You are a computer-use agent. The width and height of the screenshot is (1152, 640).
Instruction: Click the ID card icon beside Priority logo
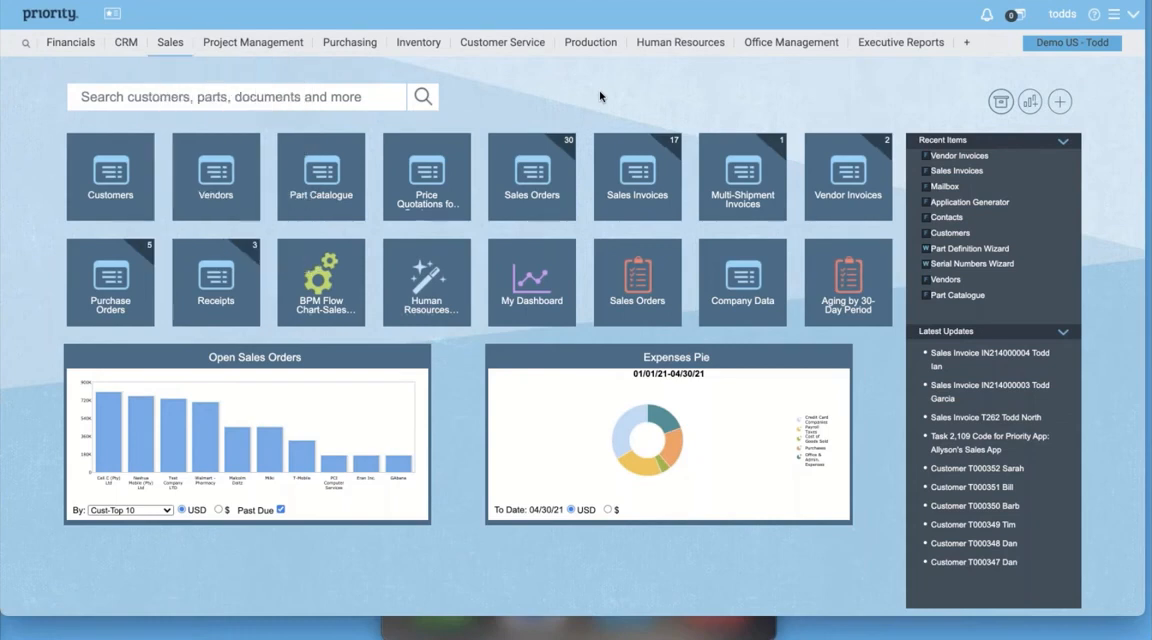click(112, 13)
